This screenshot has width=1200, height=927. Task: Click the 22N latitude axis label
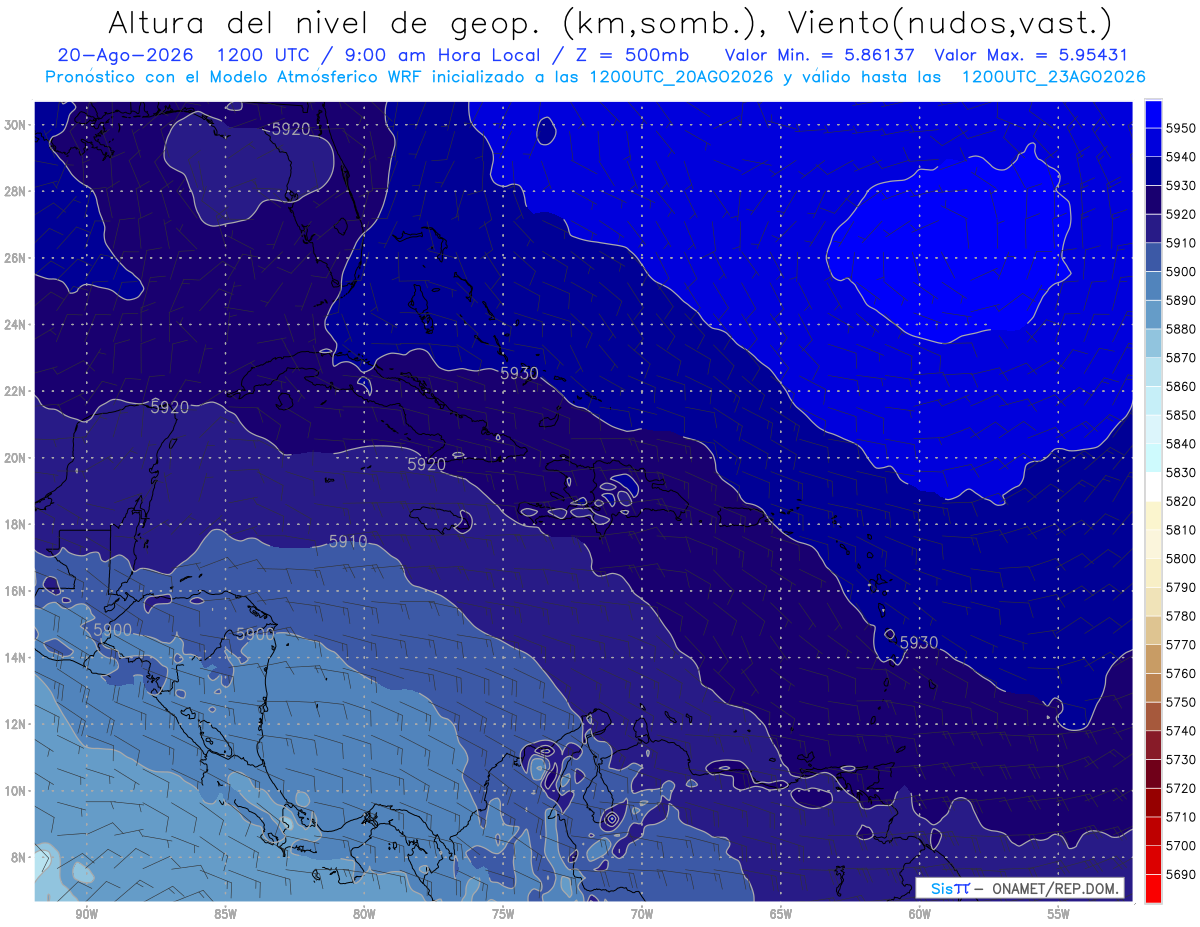[x=15, y=391]
